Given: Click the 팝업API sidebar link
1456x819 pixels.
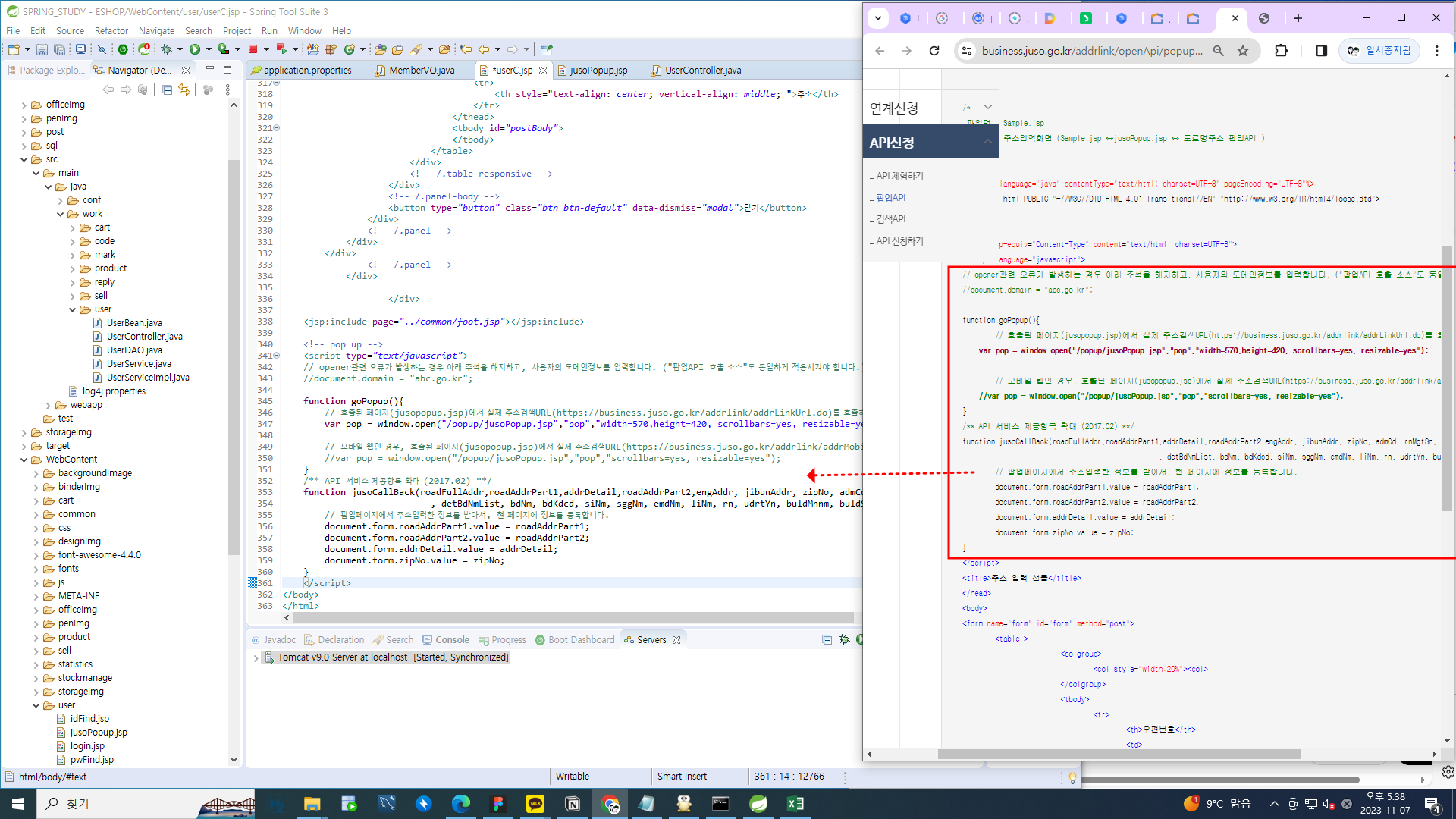Looking at the screenshot, I should click(890, 198).
